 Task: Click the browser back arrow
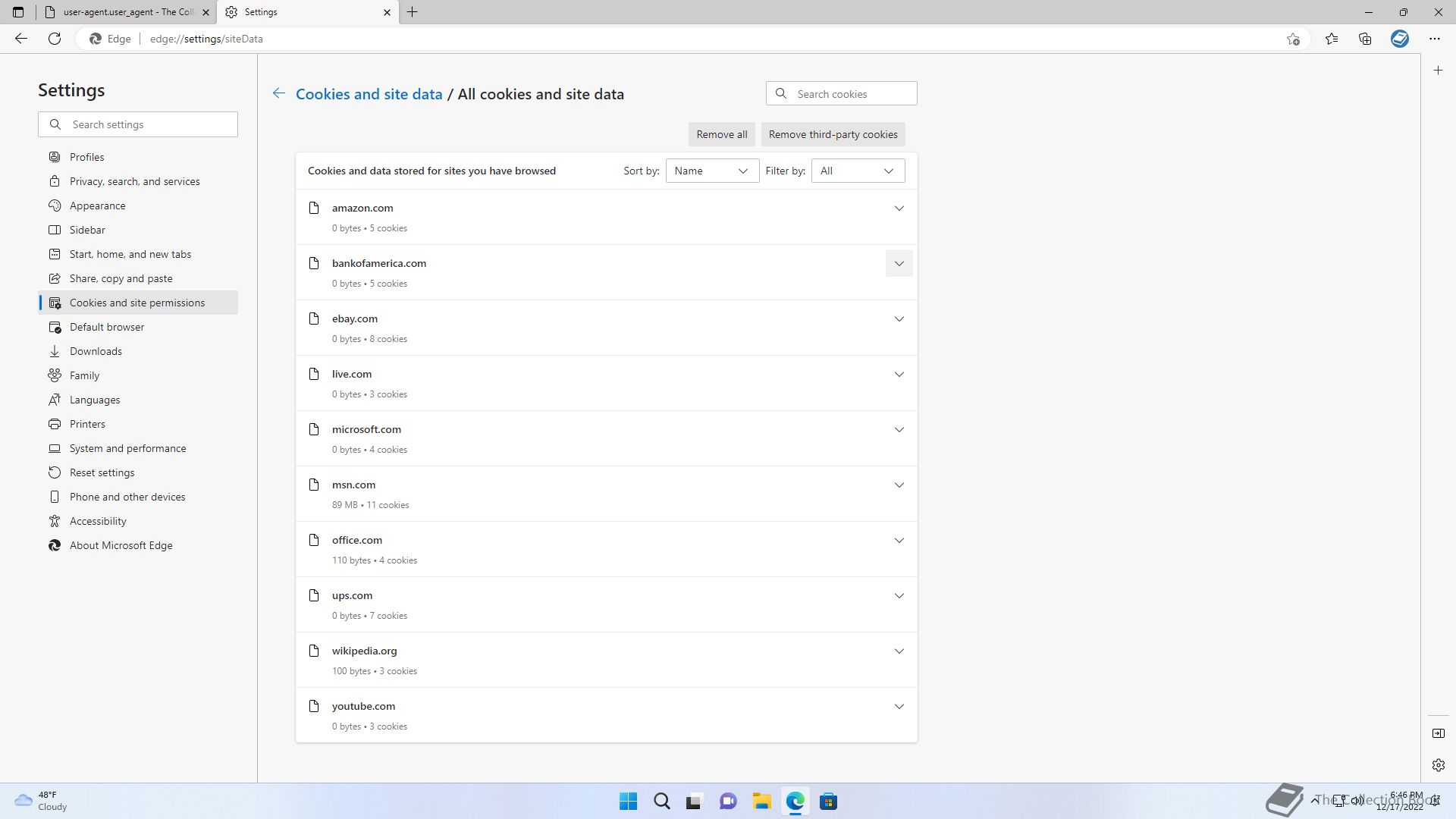click(21, 39)
